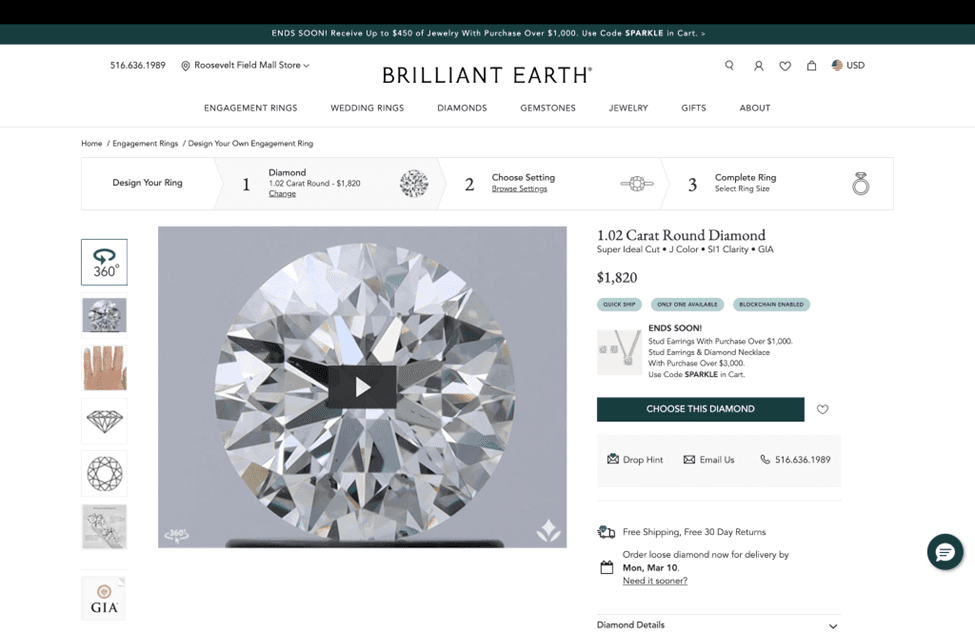Open About menu

755,108
